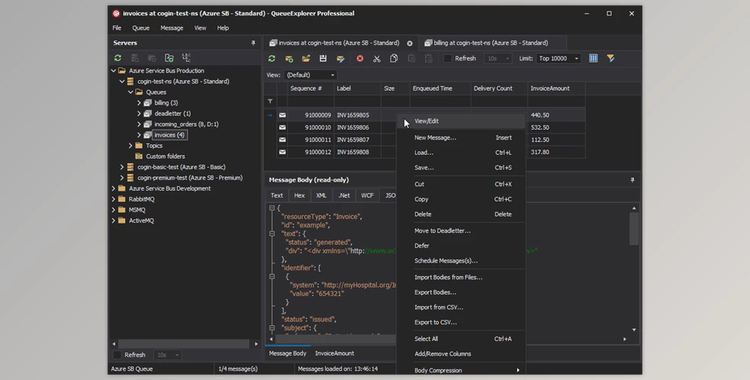Collapse the Azure Service Bus Production folder

tap(113, 71)
